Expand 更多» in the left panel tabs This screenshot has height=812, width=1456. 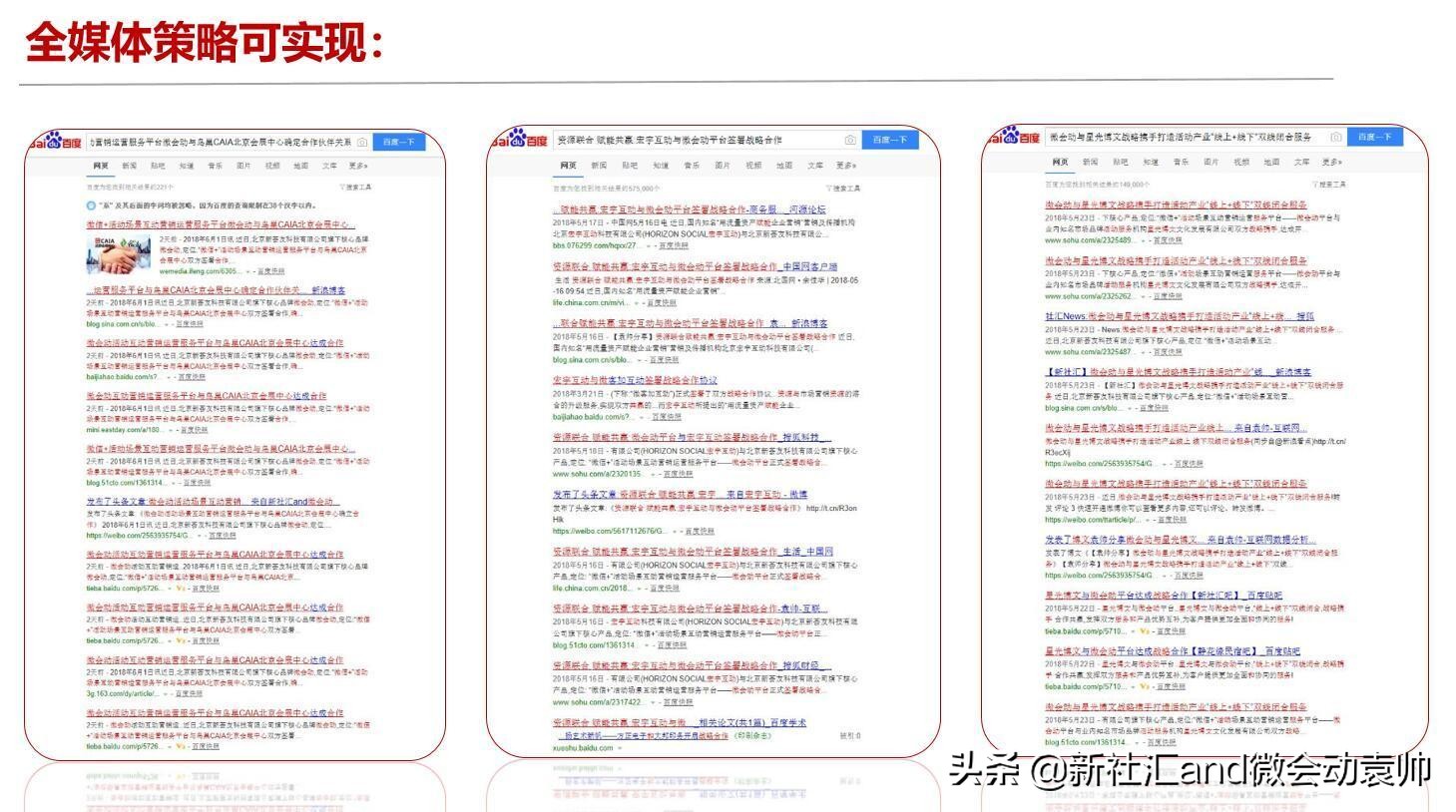(359, 166)
